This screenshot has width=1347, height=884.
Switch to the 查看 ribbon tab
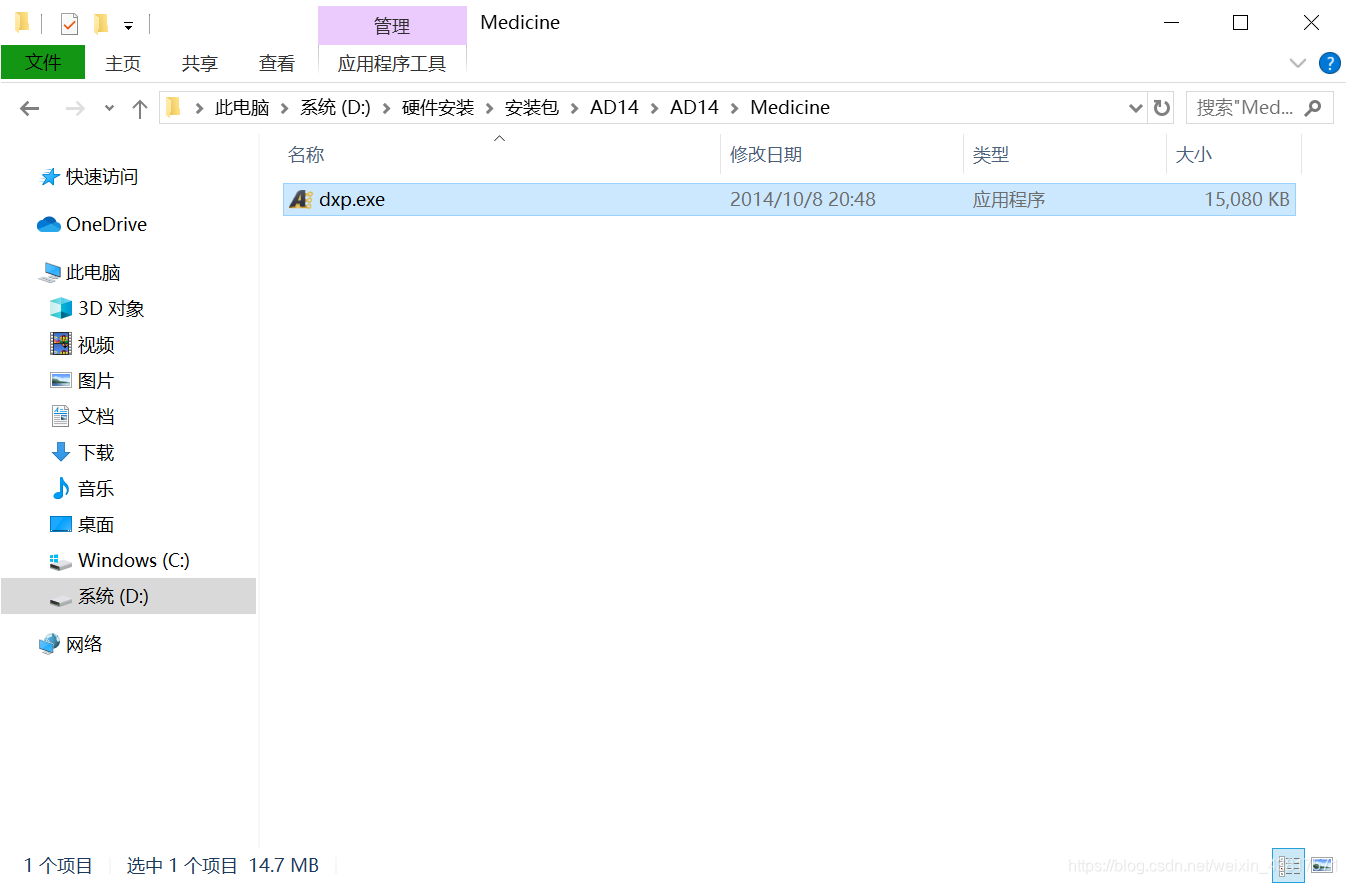[x=277, y=63]
